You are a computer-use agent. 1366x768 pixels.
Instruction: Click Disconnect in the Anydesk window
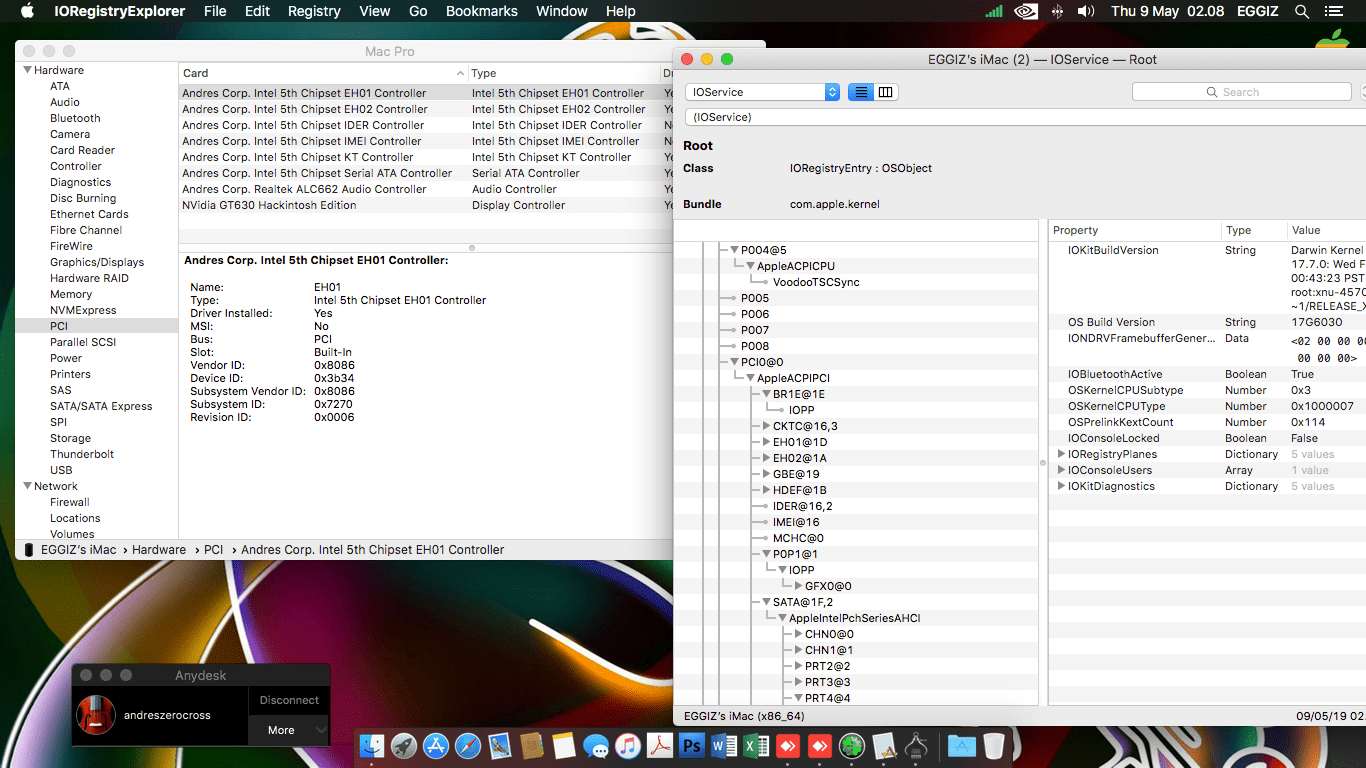coord(289,700)
